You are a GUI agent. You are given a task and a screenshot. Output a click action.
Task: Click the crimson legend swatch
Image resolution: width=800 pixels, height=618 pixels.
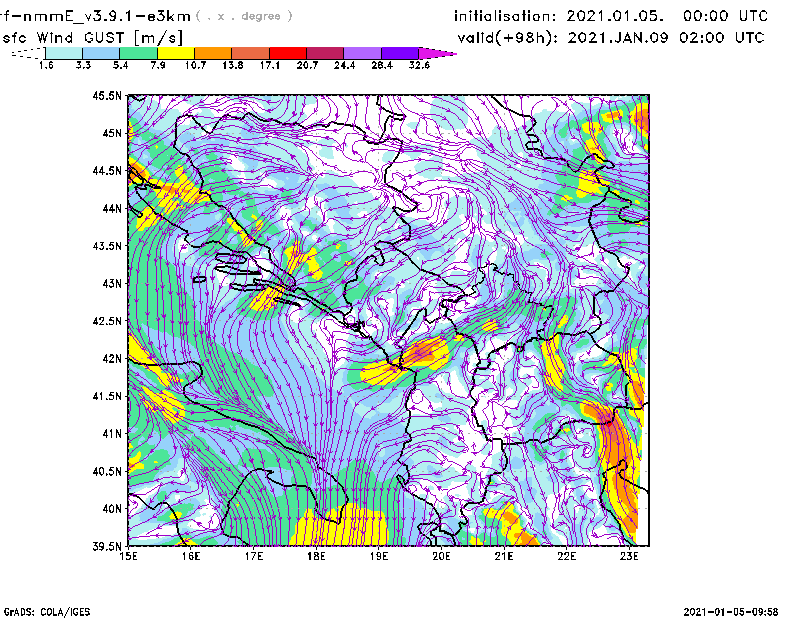(x=325, y=53)
